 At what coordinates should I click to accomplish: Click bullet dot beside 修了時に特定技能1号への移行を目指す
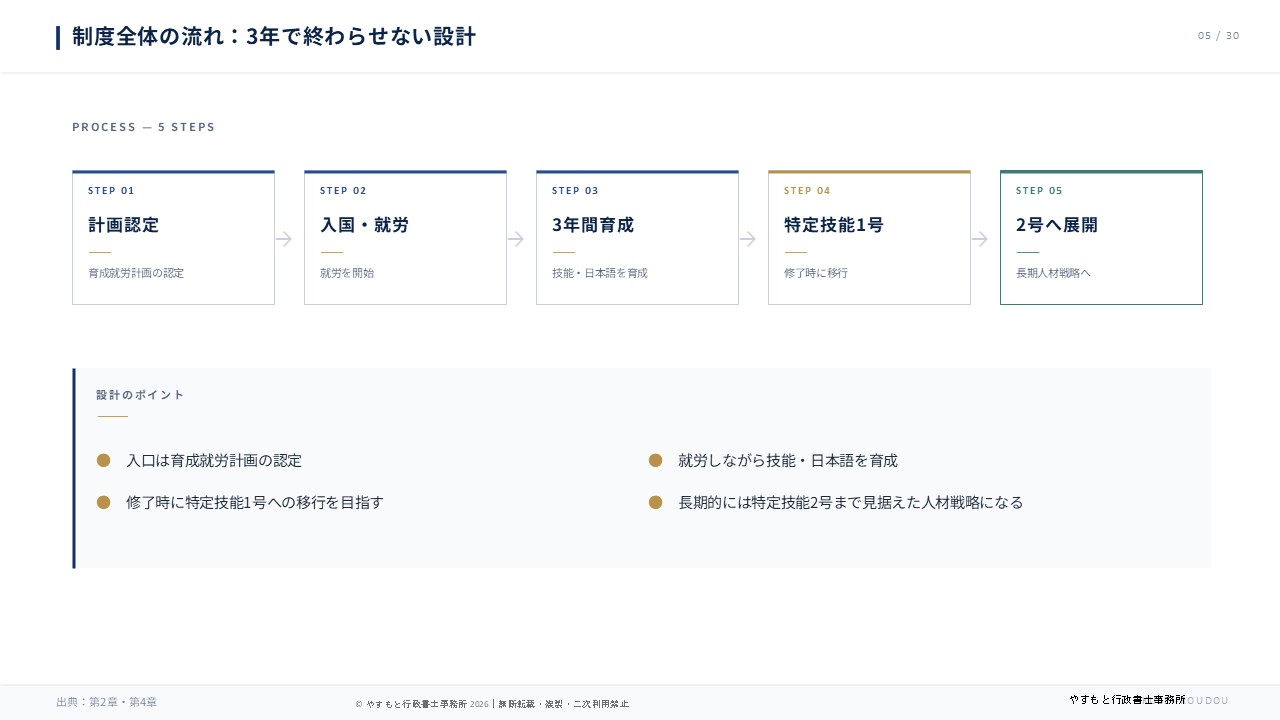[103, 502]
